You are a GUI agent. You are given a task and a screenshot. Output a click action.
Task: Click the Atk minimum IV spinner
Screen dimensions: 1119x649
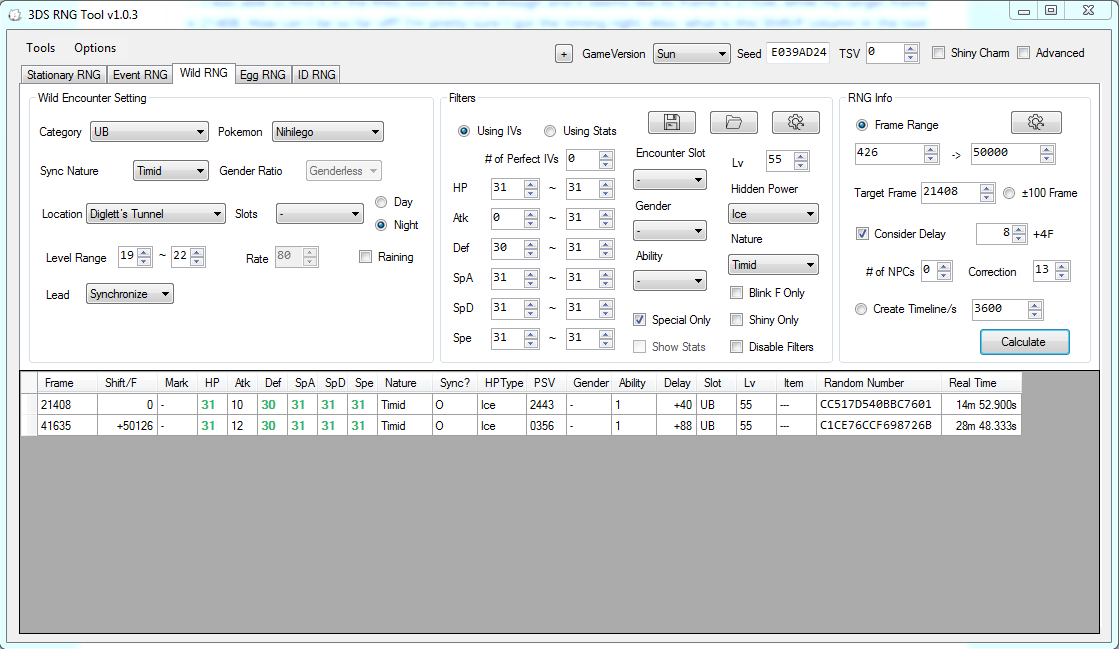[x=531, y=218]
